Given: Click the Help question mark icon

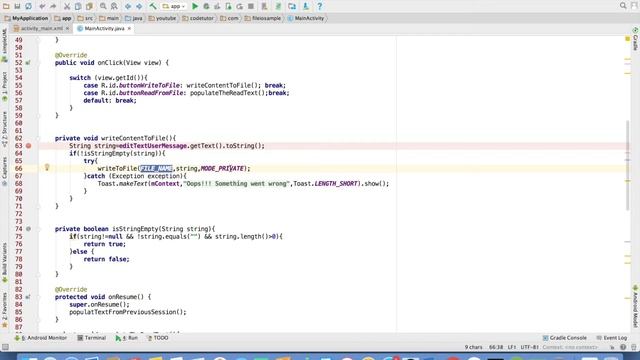Looking at the screenshot, I should pos(320,6).
